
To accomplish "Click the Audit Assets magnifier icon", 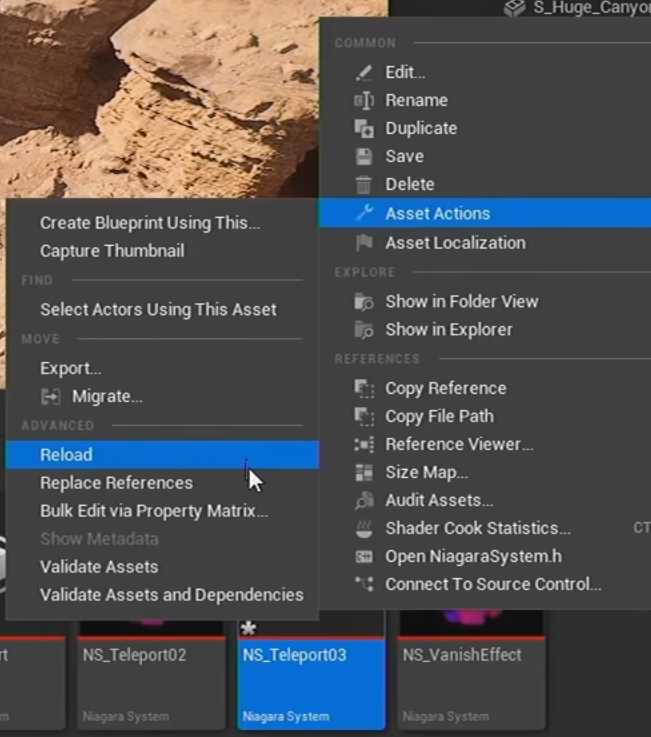I will [x=364, y=501].
